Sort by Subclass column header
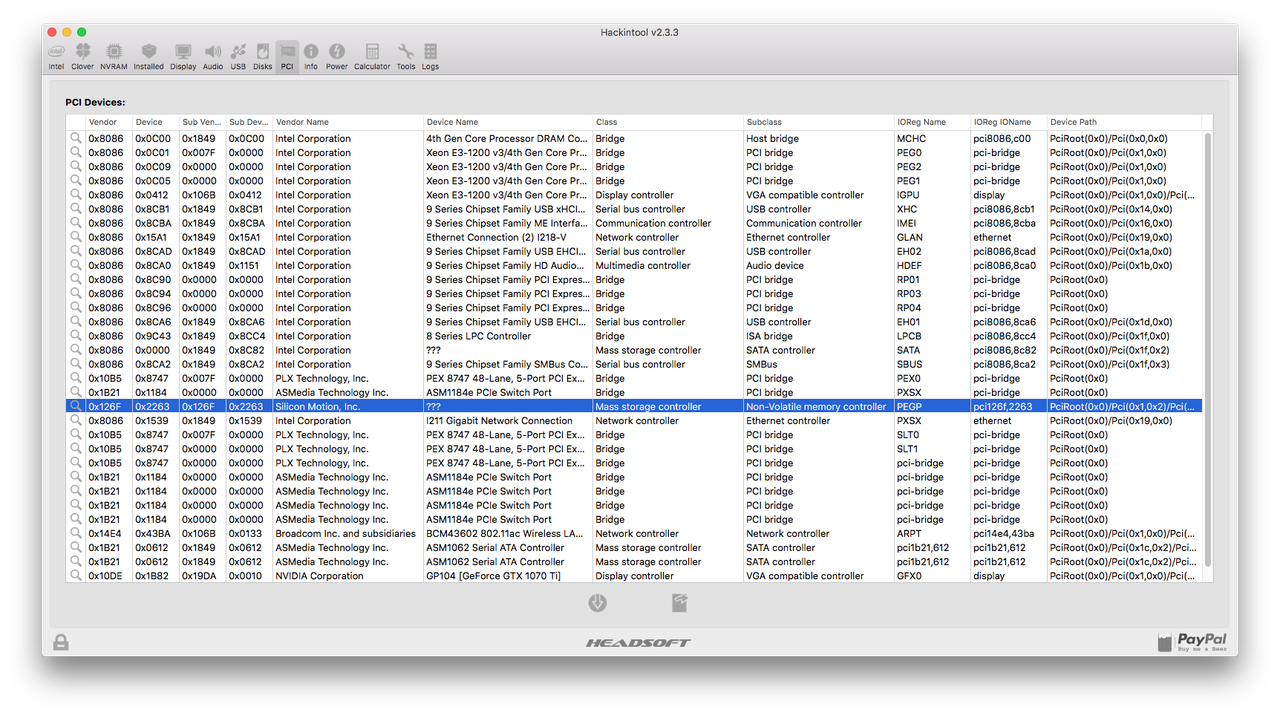This screenshot has height=716, width=1280. tap(819, 122)
